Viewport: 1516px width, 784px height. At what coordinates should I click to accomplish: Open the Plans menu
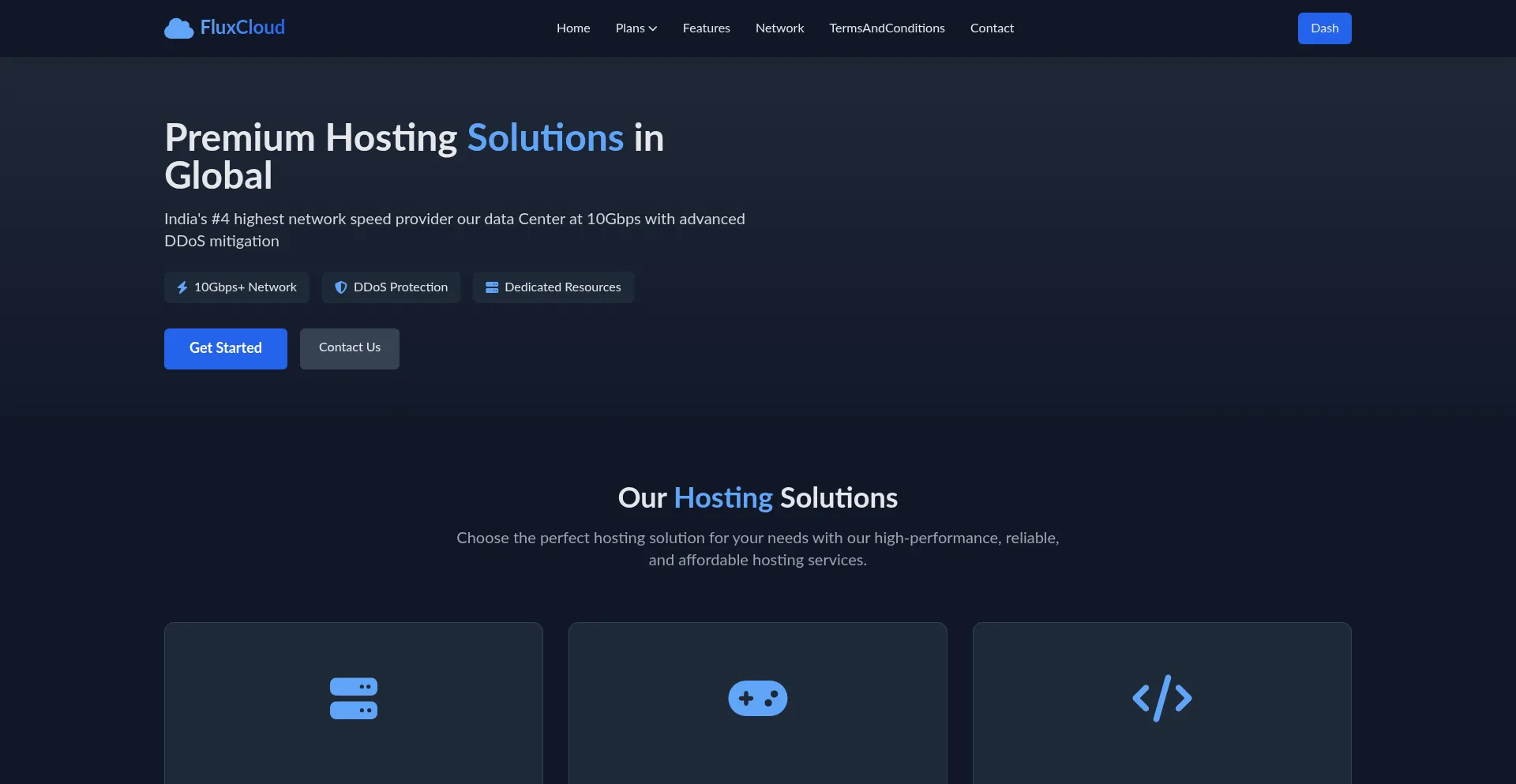pyautogui.click(x=636, y=28)
